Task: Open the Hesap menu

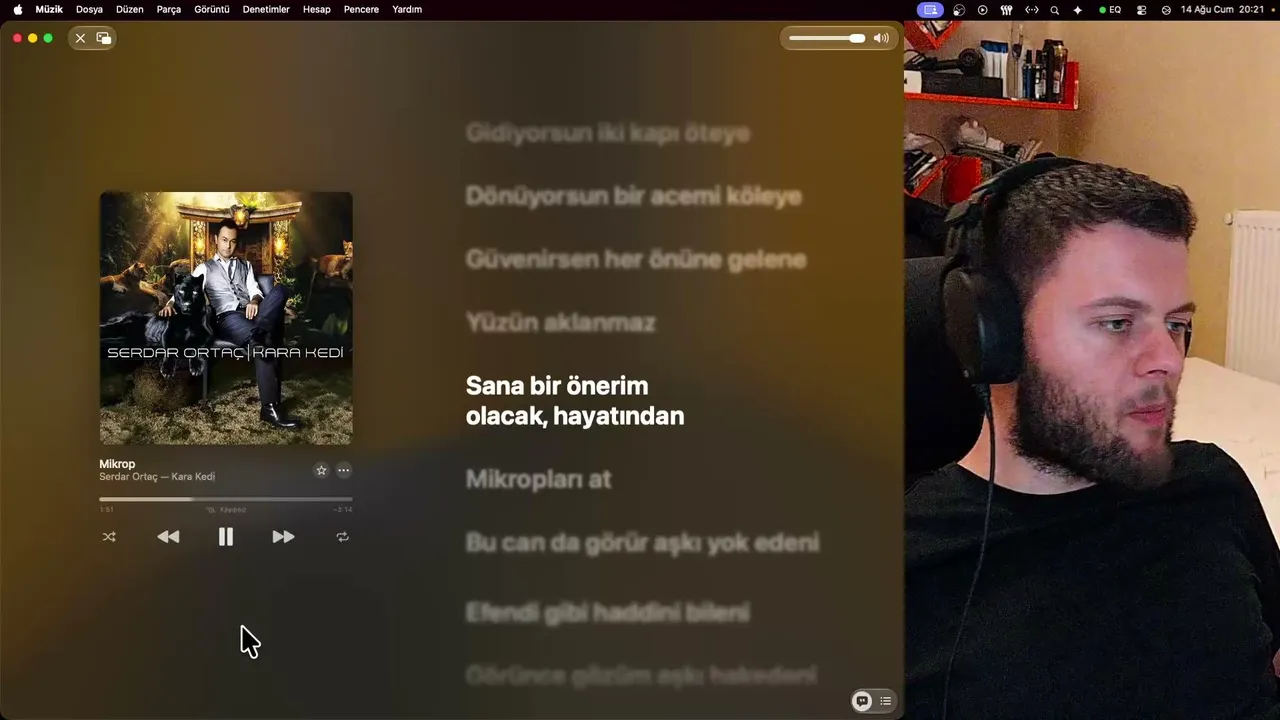Action: tap(317, 9)
